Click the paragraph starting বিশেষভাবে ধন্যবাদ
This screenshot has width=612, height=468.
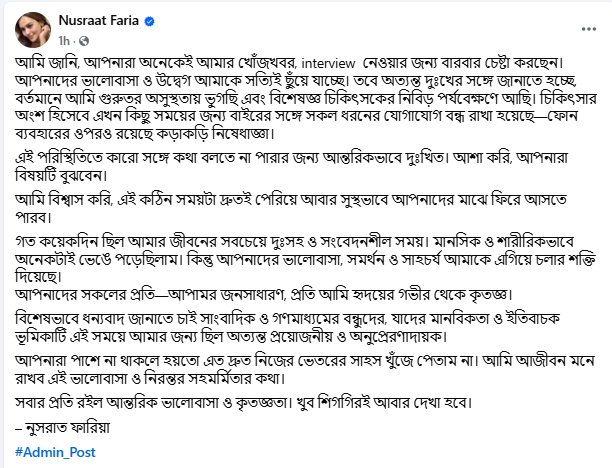[x=288, y=327]
